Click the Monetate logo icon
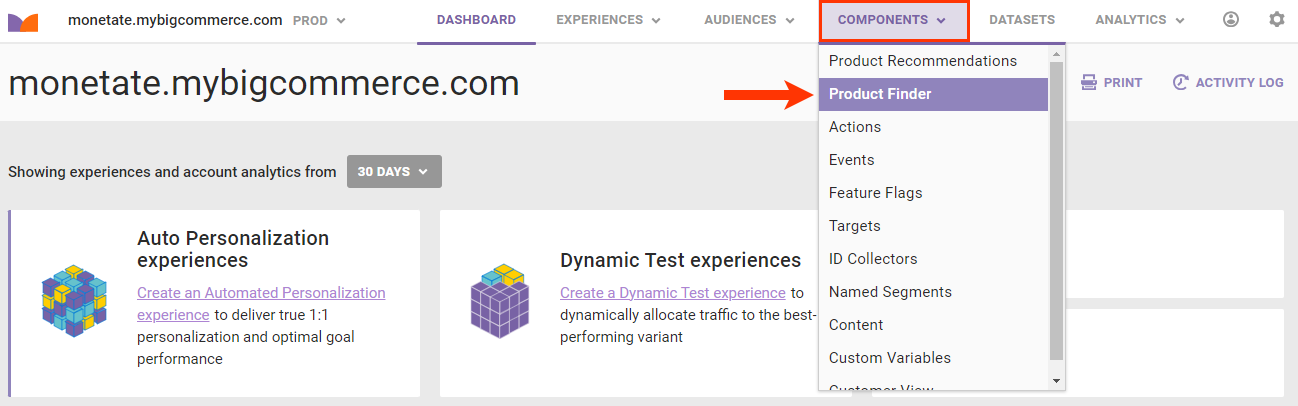This screenshot has height=406, width=1298. (23, 21)
